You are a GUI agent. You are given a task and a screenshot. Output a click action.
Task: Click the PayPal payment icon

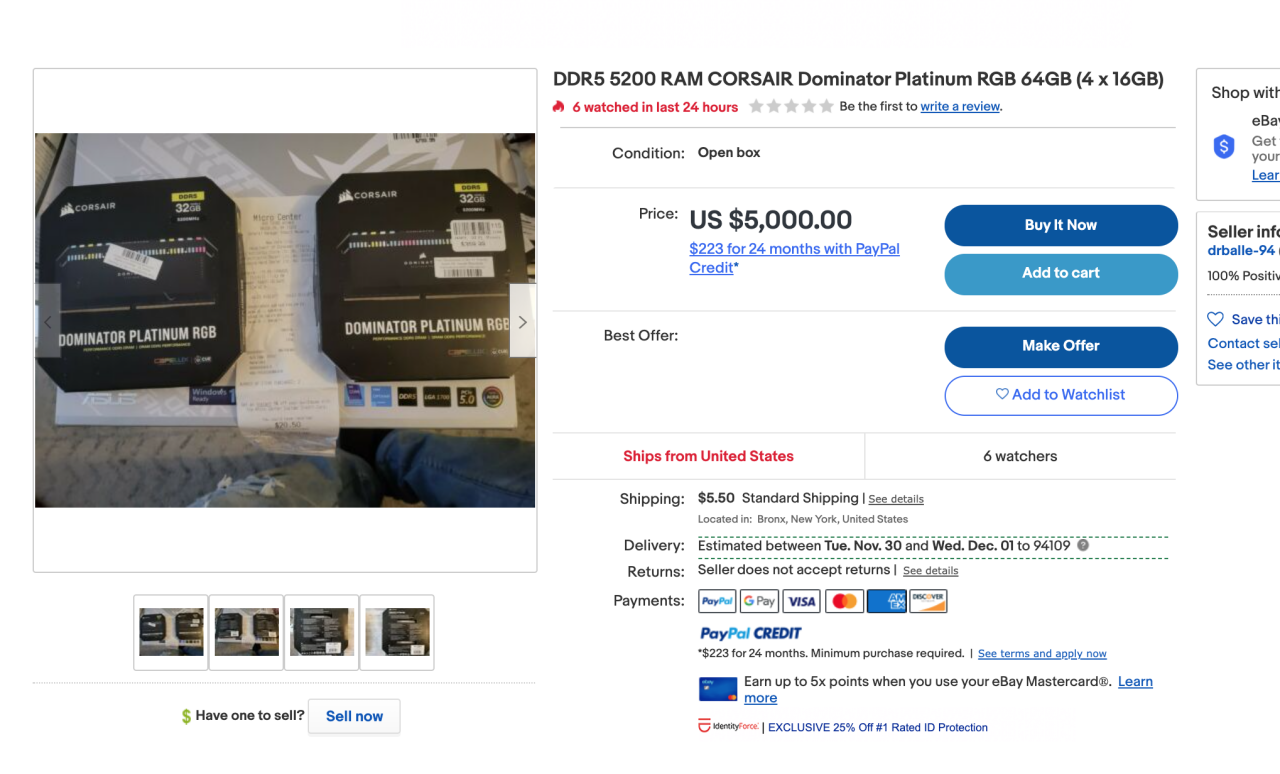pyautogui.click(x=717, y=600)
